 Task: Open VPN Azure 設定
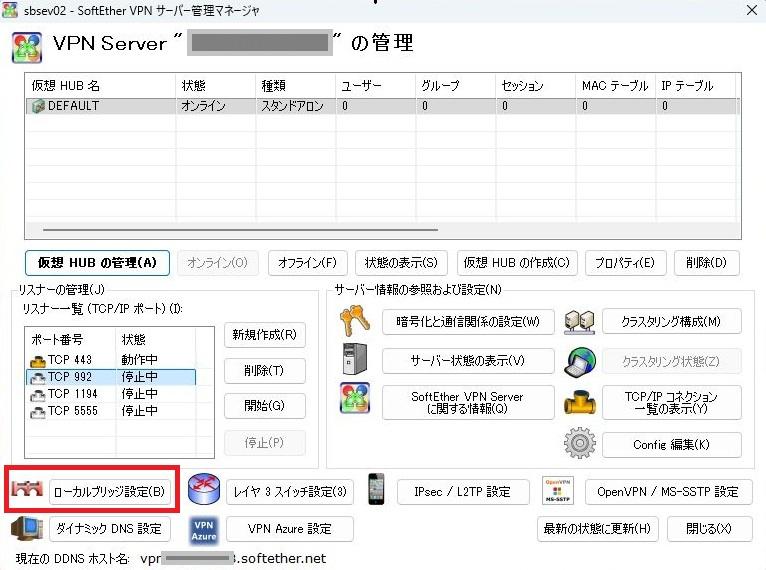290,528
